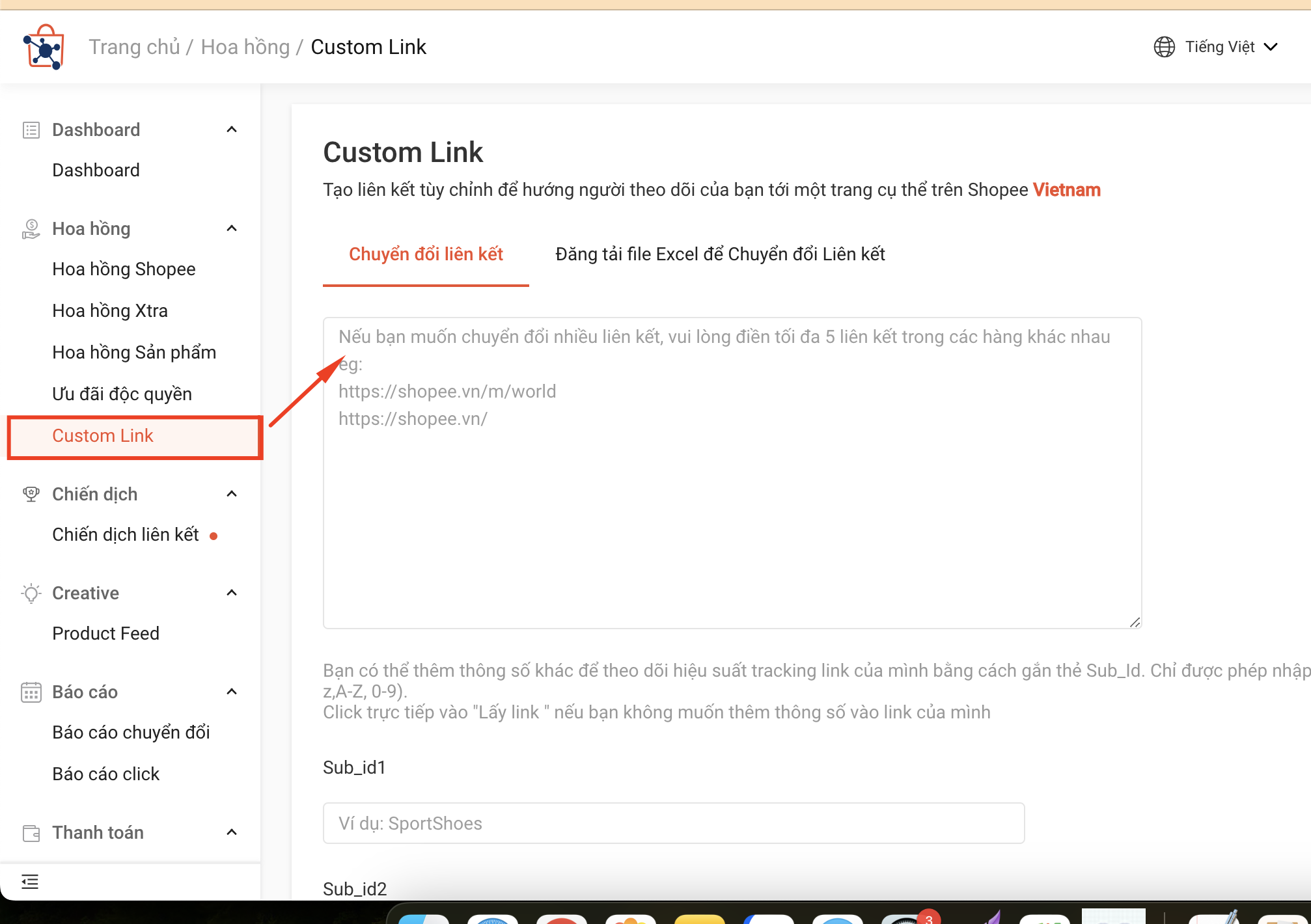Open Hoa hồng Sản phẩm menu item

point(134,352)
